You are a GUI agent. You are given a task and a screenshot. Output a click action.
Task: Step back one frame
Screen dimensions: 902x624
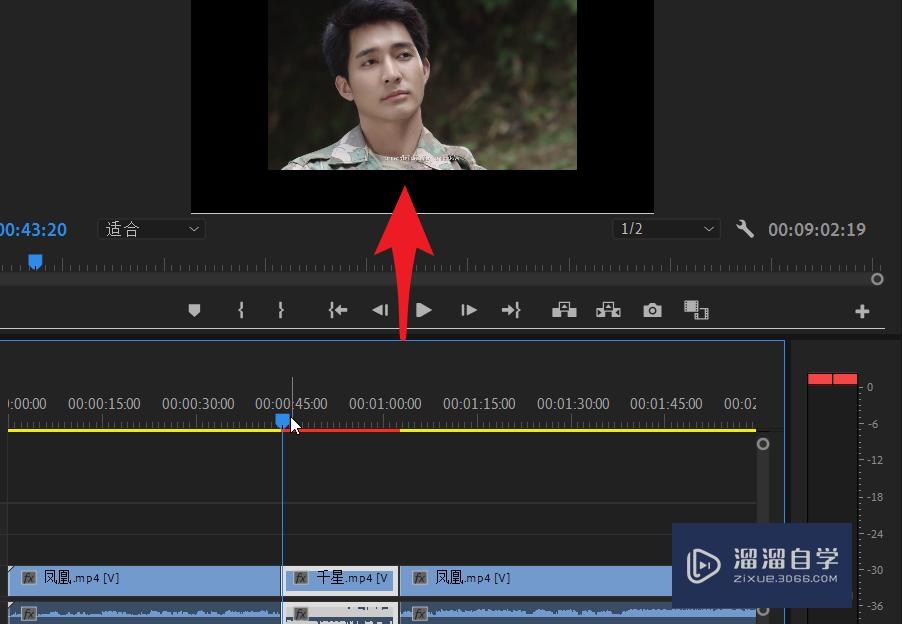point(380,311)
